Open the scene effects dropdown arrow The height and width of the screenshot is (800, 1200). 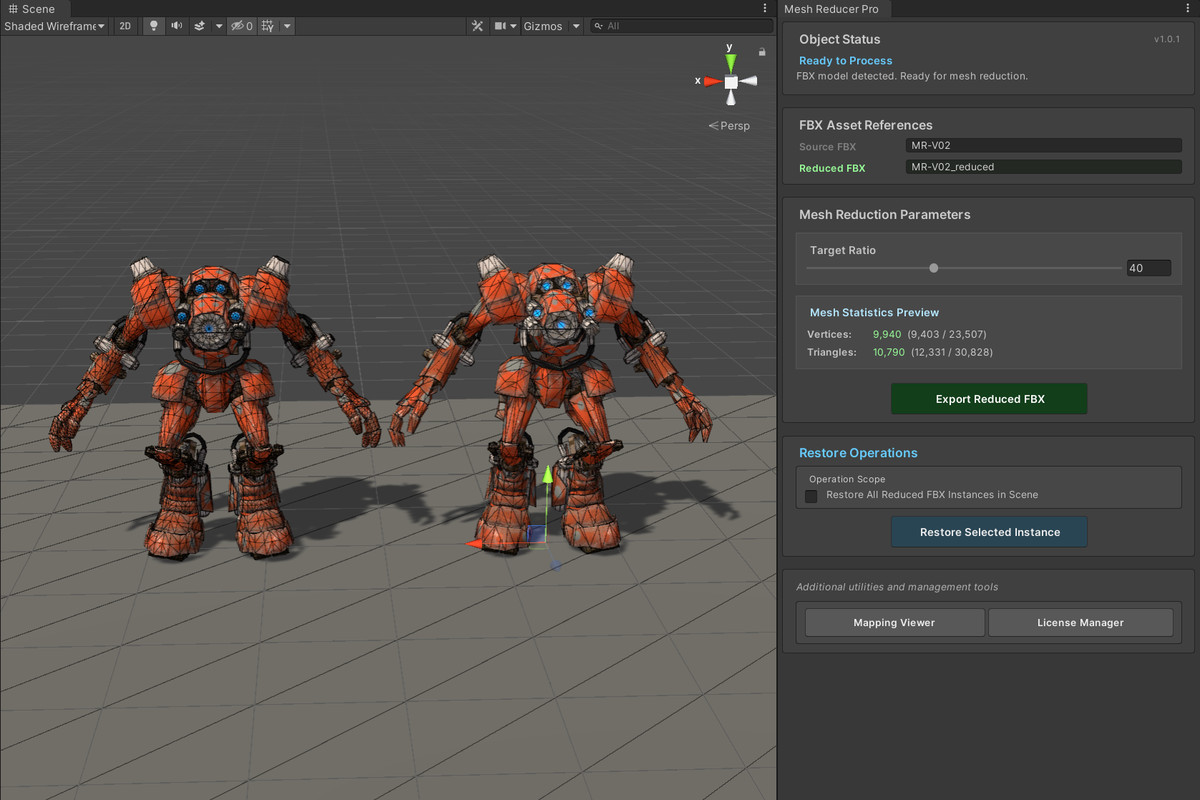tap(219, 26)
